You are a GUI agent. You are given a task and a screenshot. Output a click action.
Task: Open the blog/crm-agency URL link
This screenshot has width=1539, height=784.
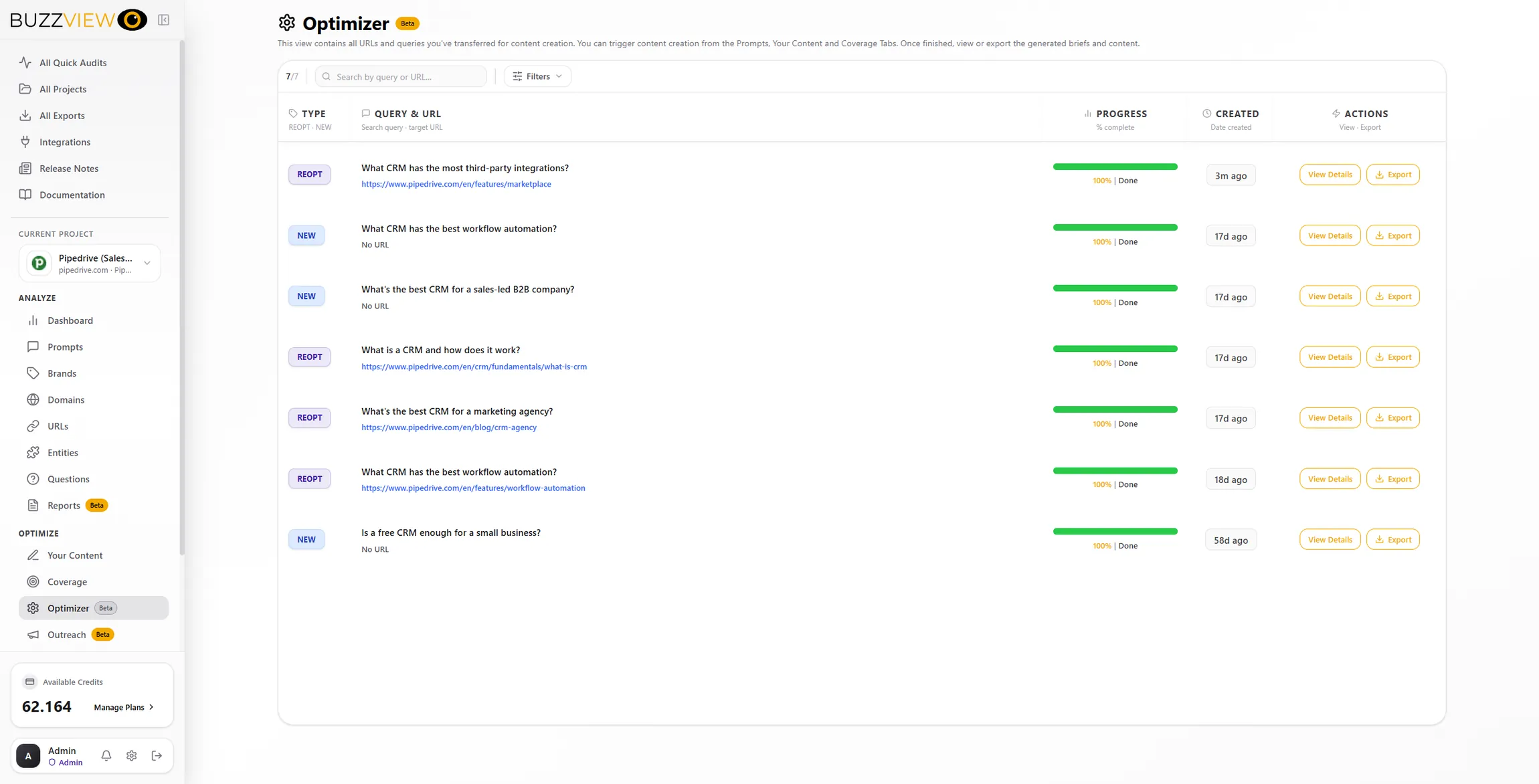[x=449, y=427]
